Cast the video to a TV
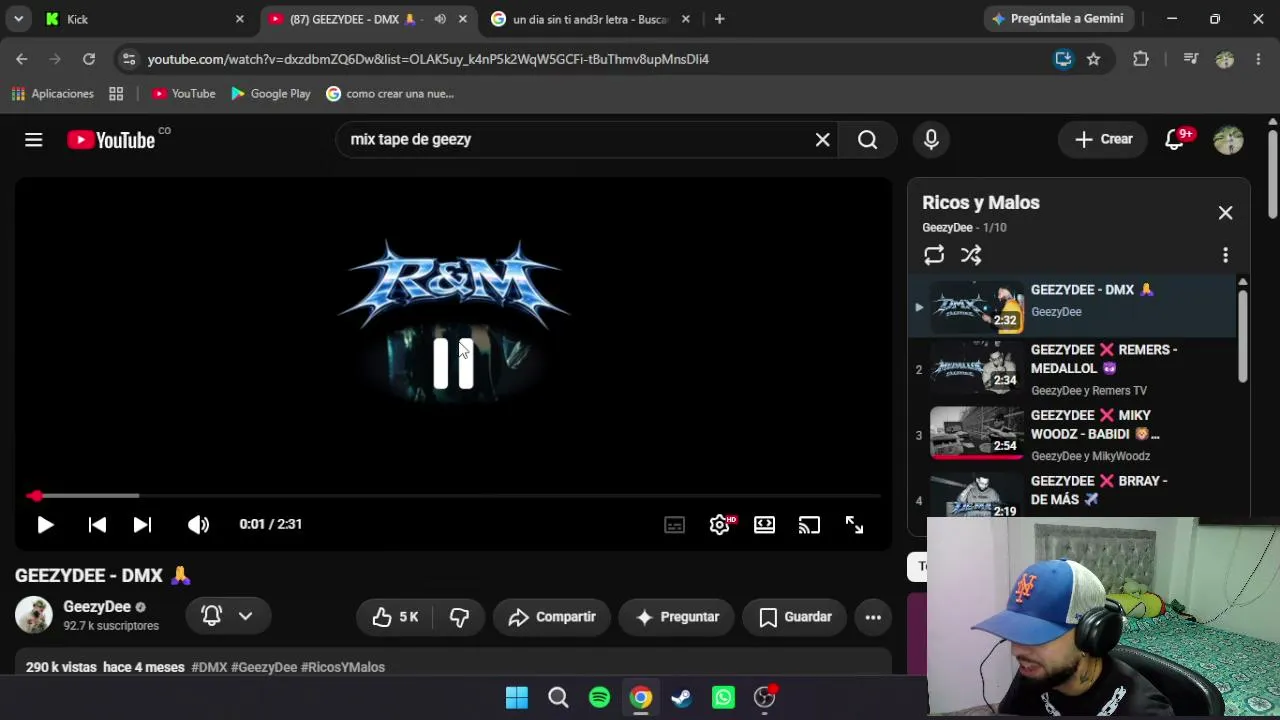Screen dimensions: 1280x720 coord(809,524)
